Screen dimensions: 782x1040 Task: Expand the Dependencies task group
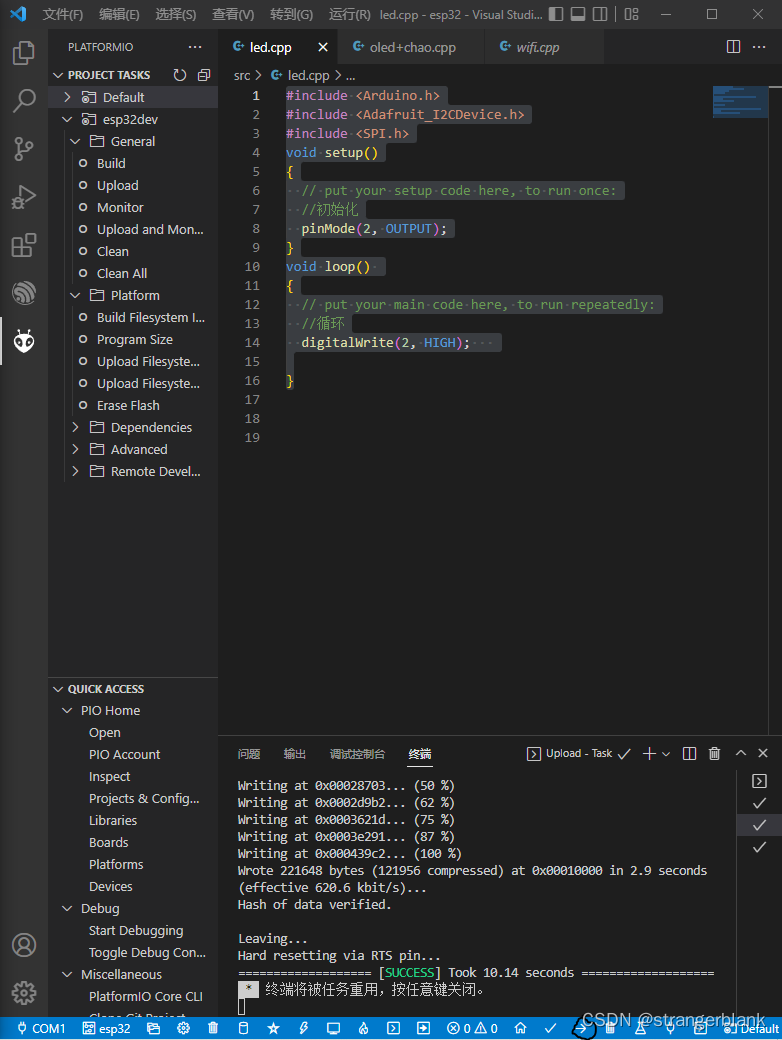[143, 427]
